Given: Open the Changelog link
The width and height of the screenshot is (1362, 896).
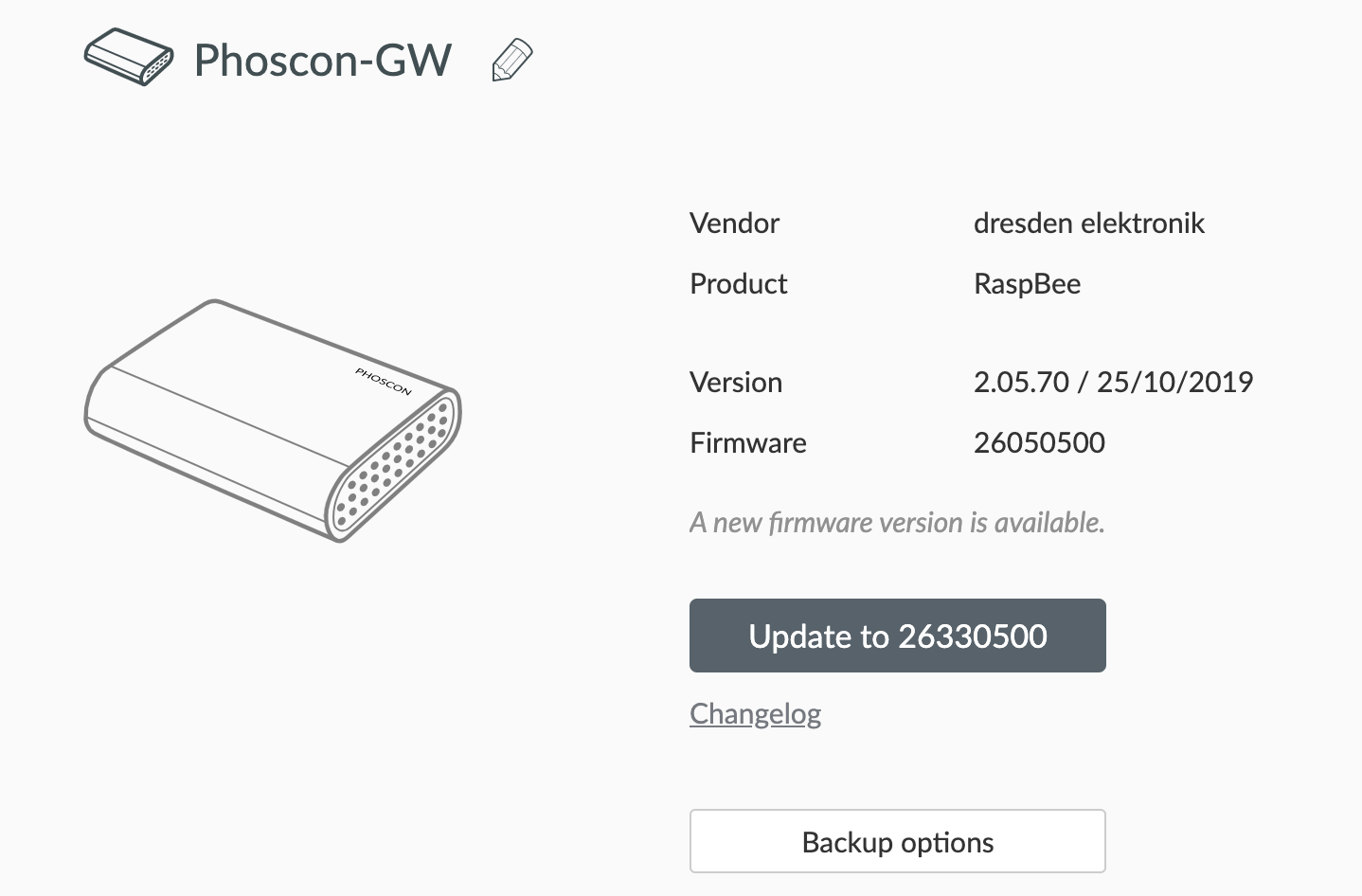Looking at the screenshot, I should pyautogui.click(x=755, y=713).
